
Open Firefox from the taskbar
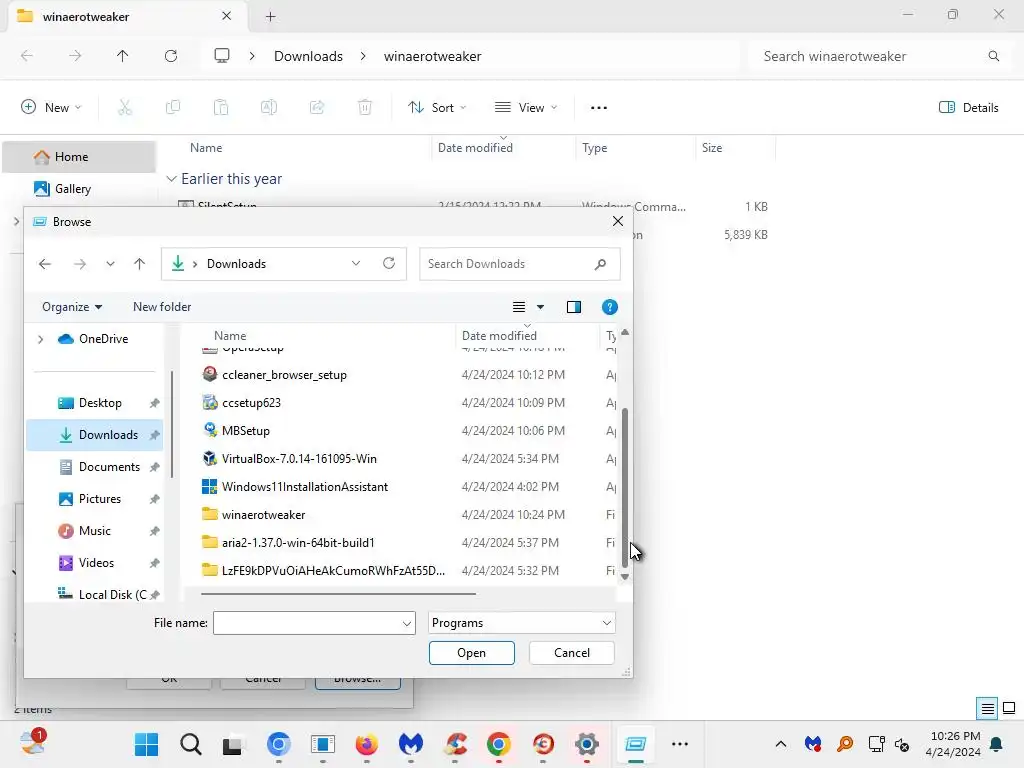[366, 744]
